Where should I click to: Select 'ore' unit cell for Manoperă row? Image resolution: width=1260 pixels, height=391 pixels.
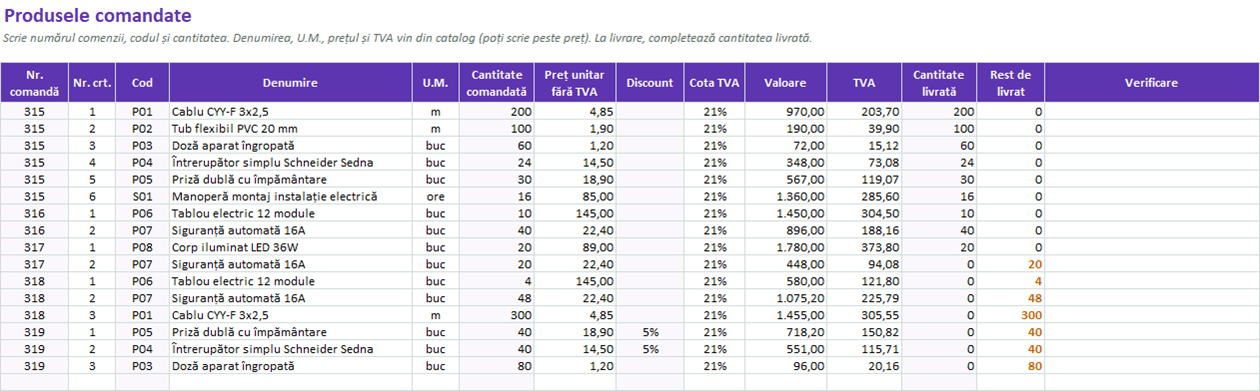coord(435,197)
